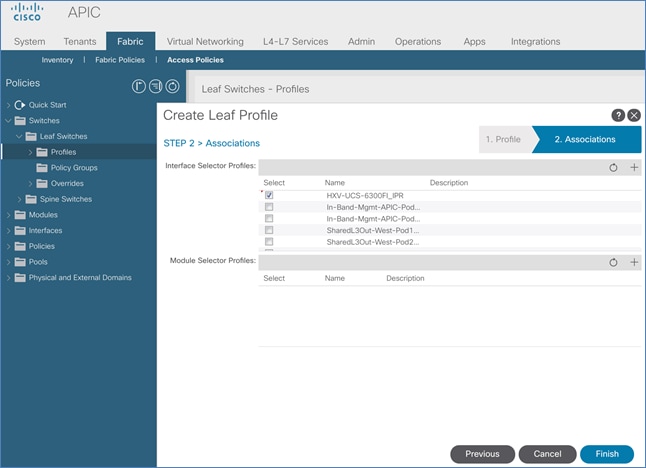Screen dimensions: 646x468
Task: Open the Integrations tab
Action: pos(535,42)
